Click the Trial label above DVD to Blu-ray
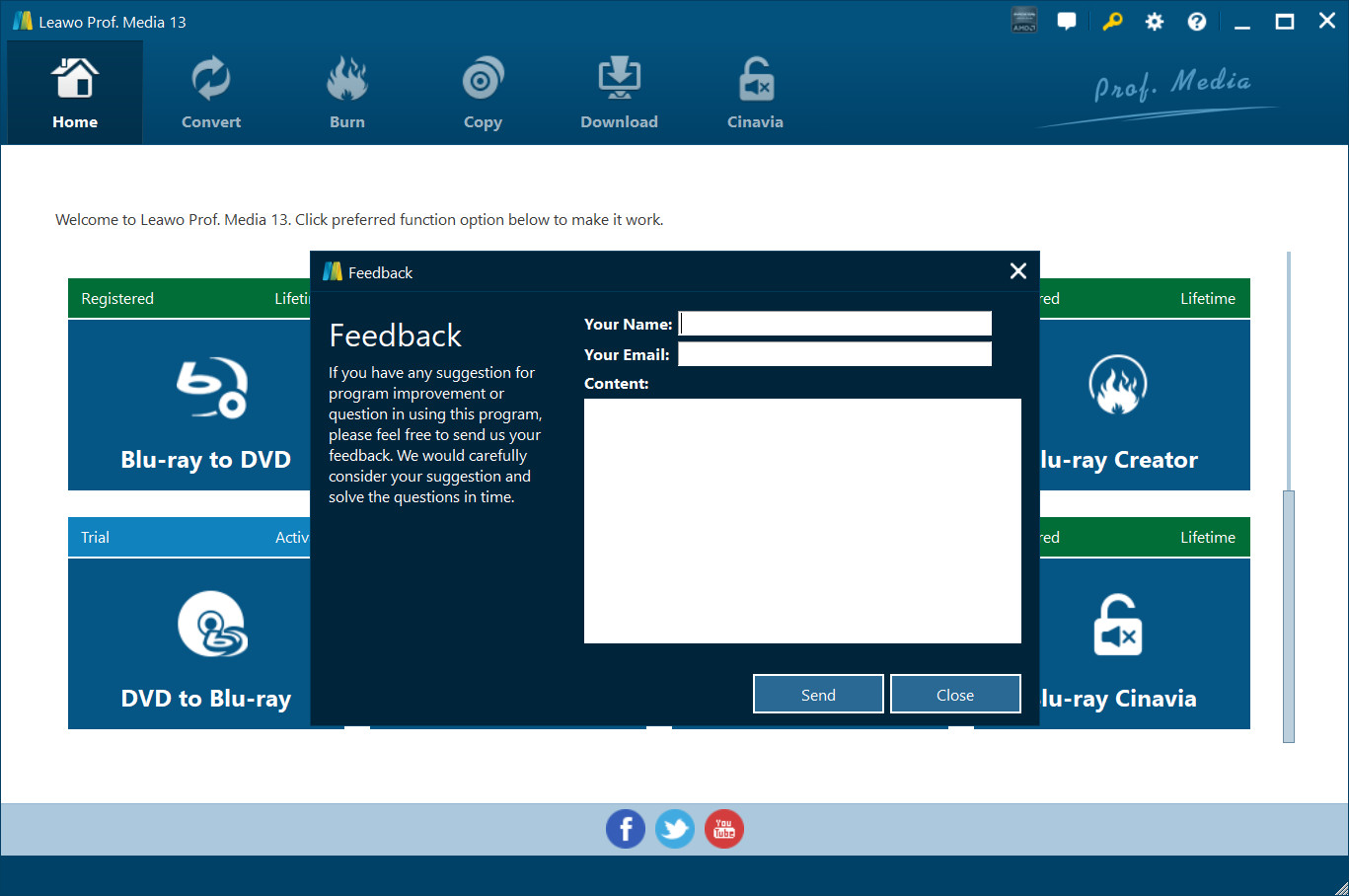The image size is (1349, 896). (95, 538)
